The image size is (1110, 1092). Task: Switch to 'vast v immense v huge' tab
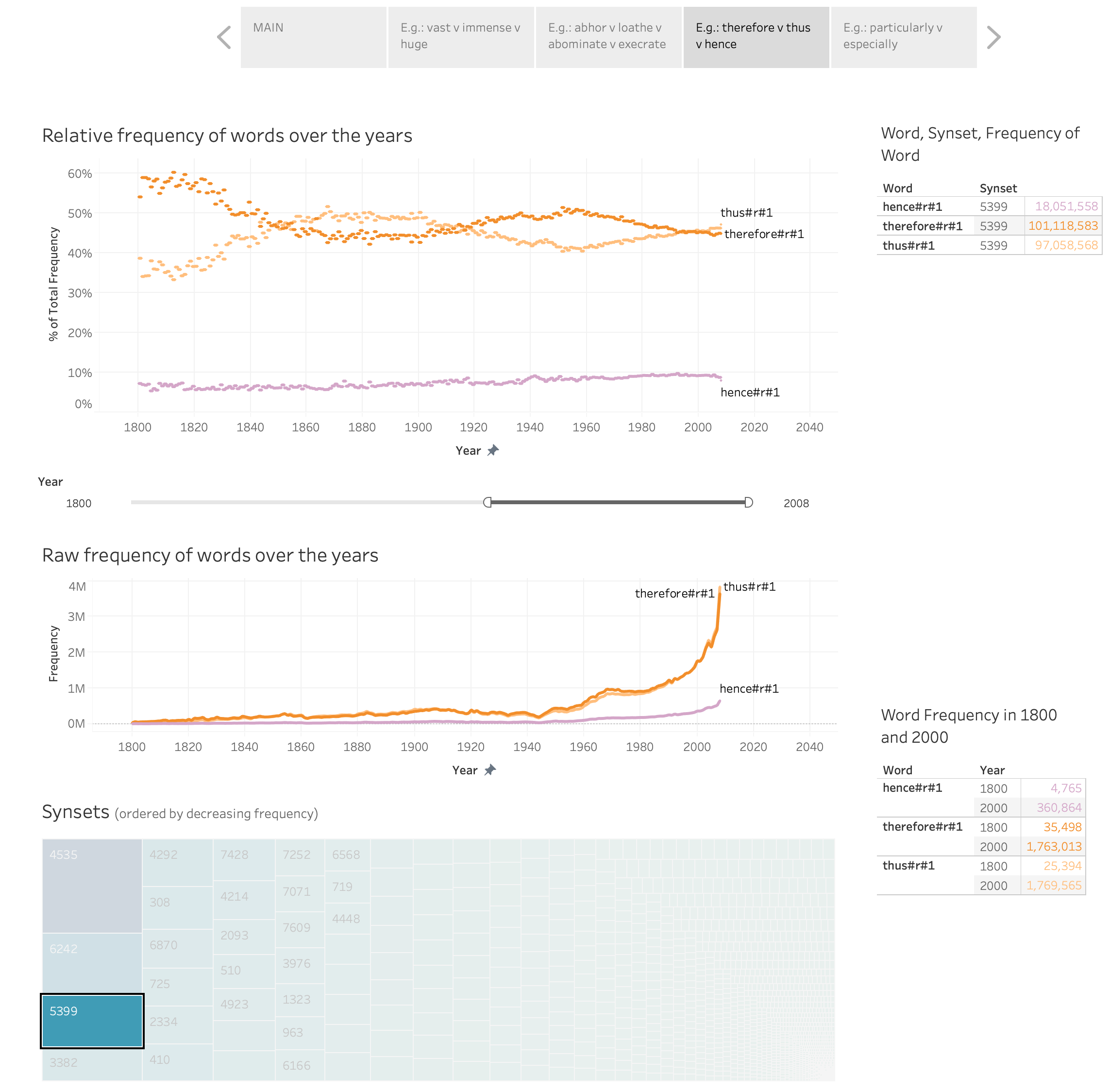click(x=461, y=38)
